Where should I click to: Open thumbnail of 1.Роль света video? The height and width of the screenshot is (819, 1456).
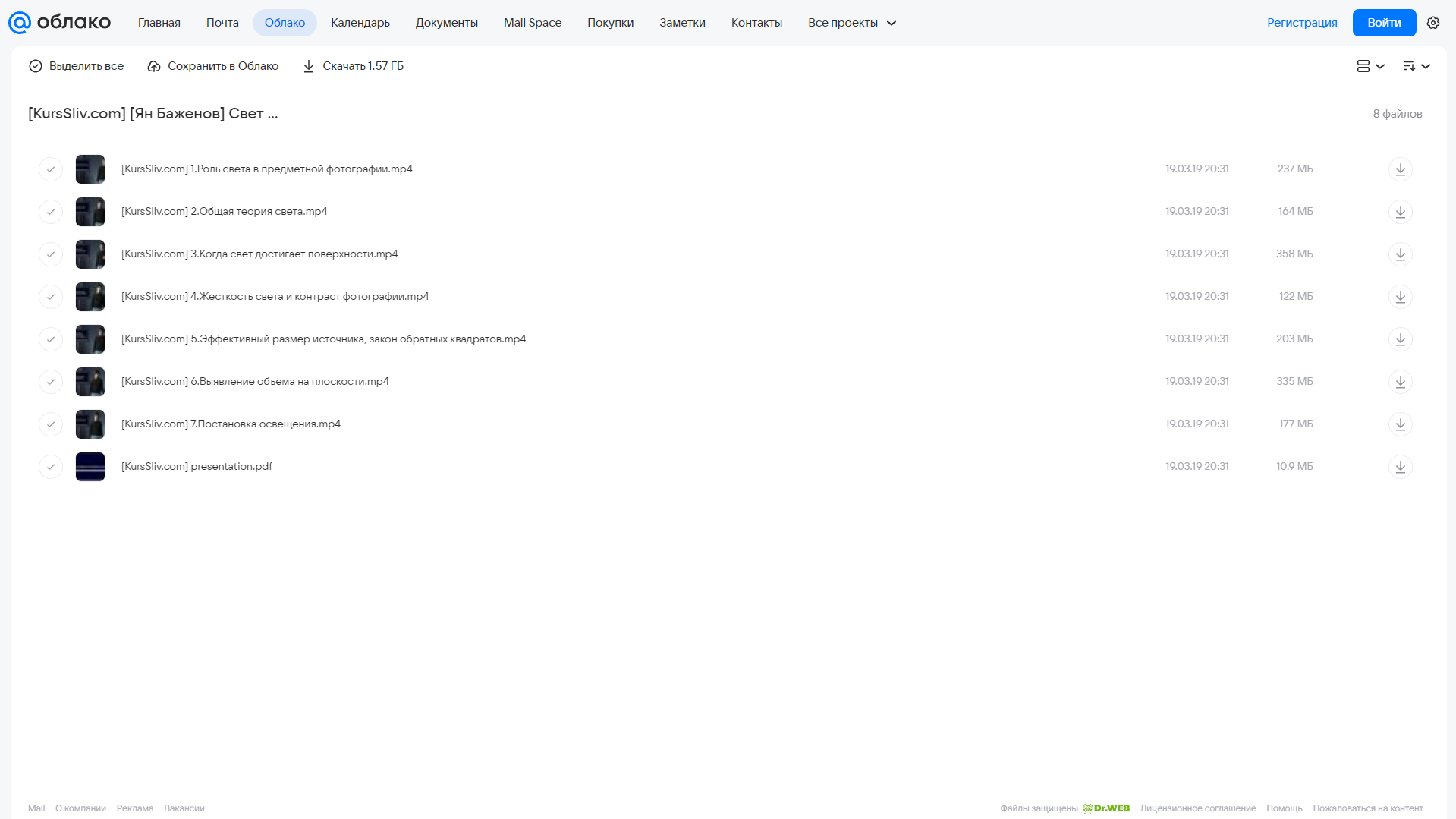(90, 169)
